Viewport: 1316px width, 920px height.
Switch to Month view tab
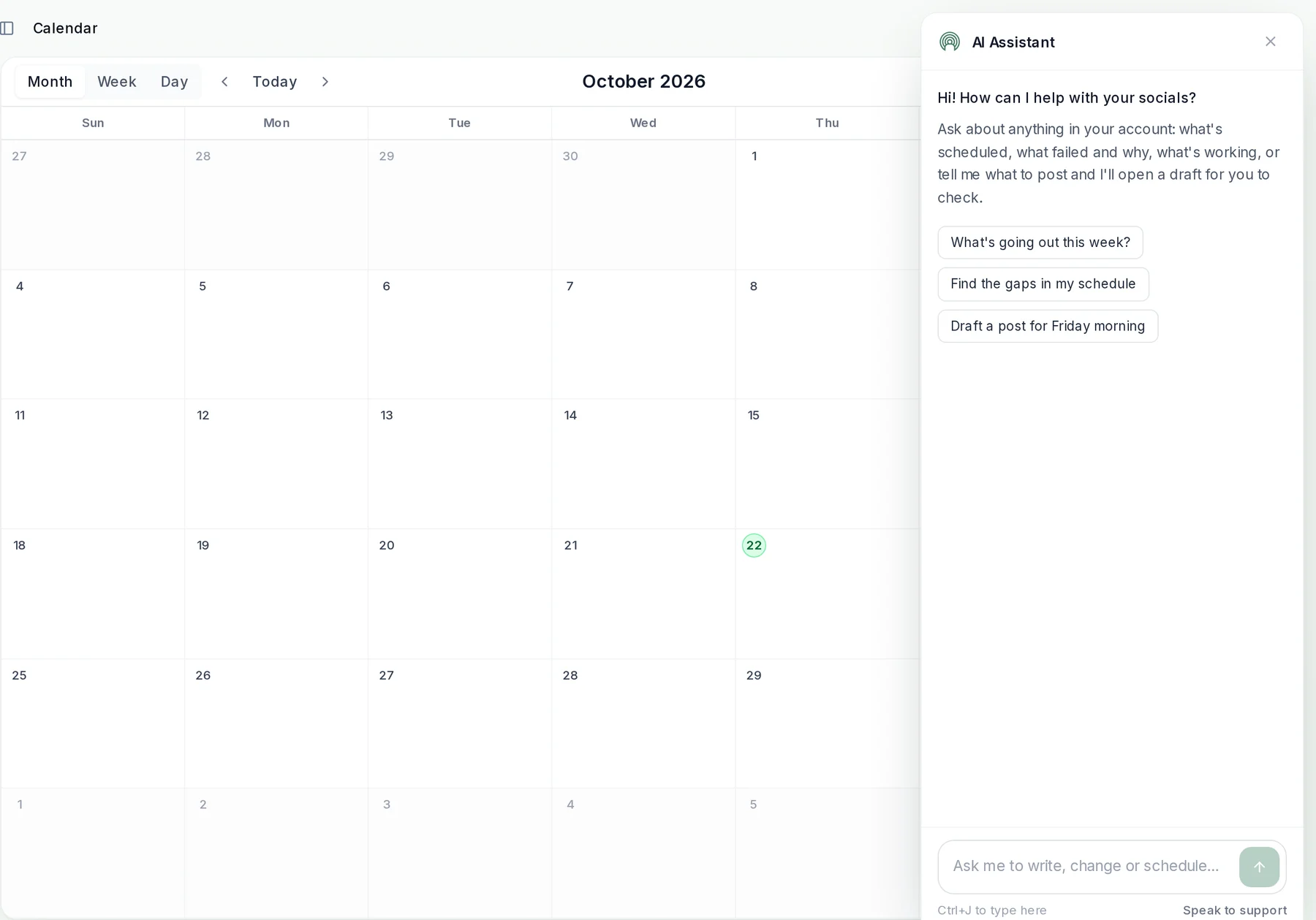point(50,82)
